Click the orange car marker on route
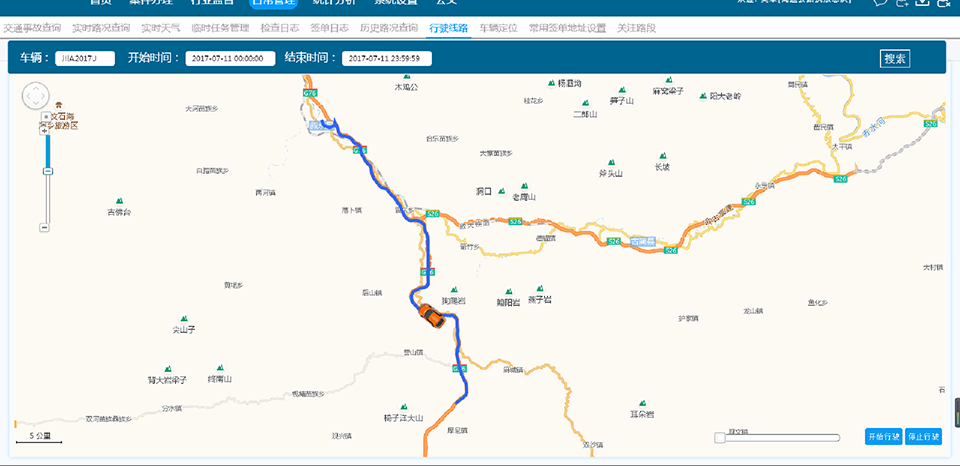This screenshot has height=466, width=960. 432,316
